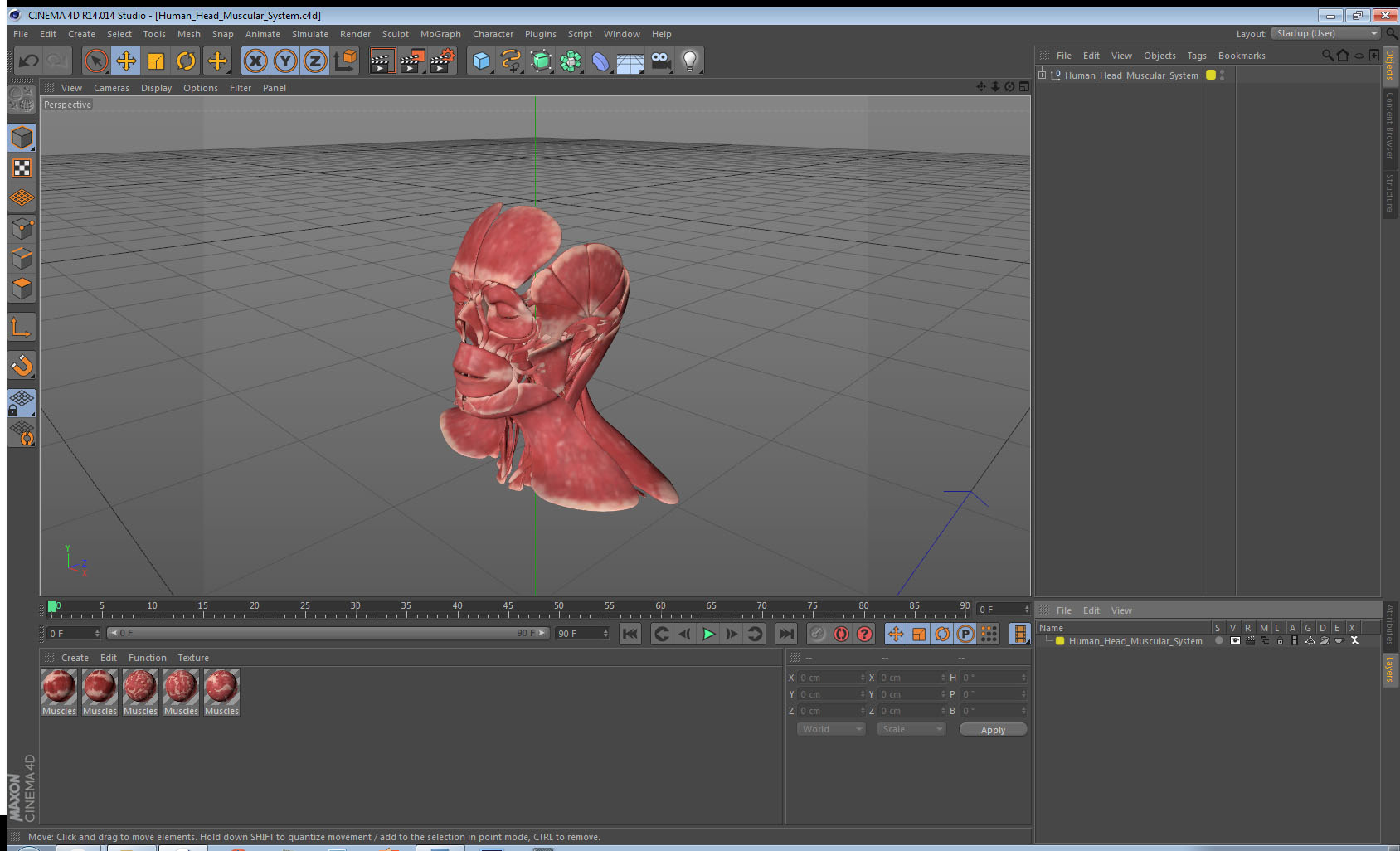
Task: Add a Cube primitive object
Action: (x=482, y=61)
